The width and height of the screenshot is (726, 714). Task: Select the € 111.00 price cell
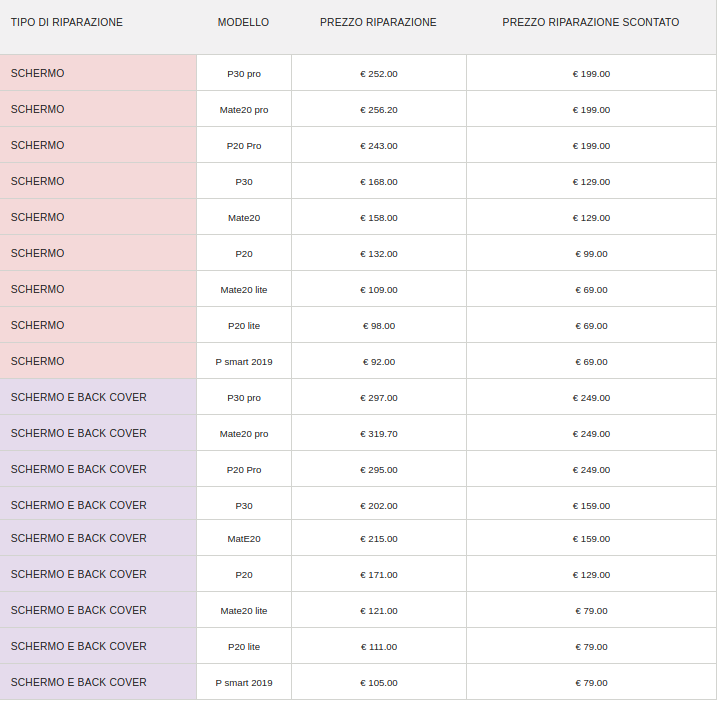(379, 647)
